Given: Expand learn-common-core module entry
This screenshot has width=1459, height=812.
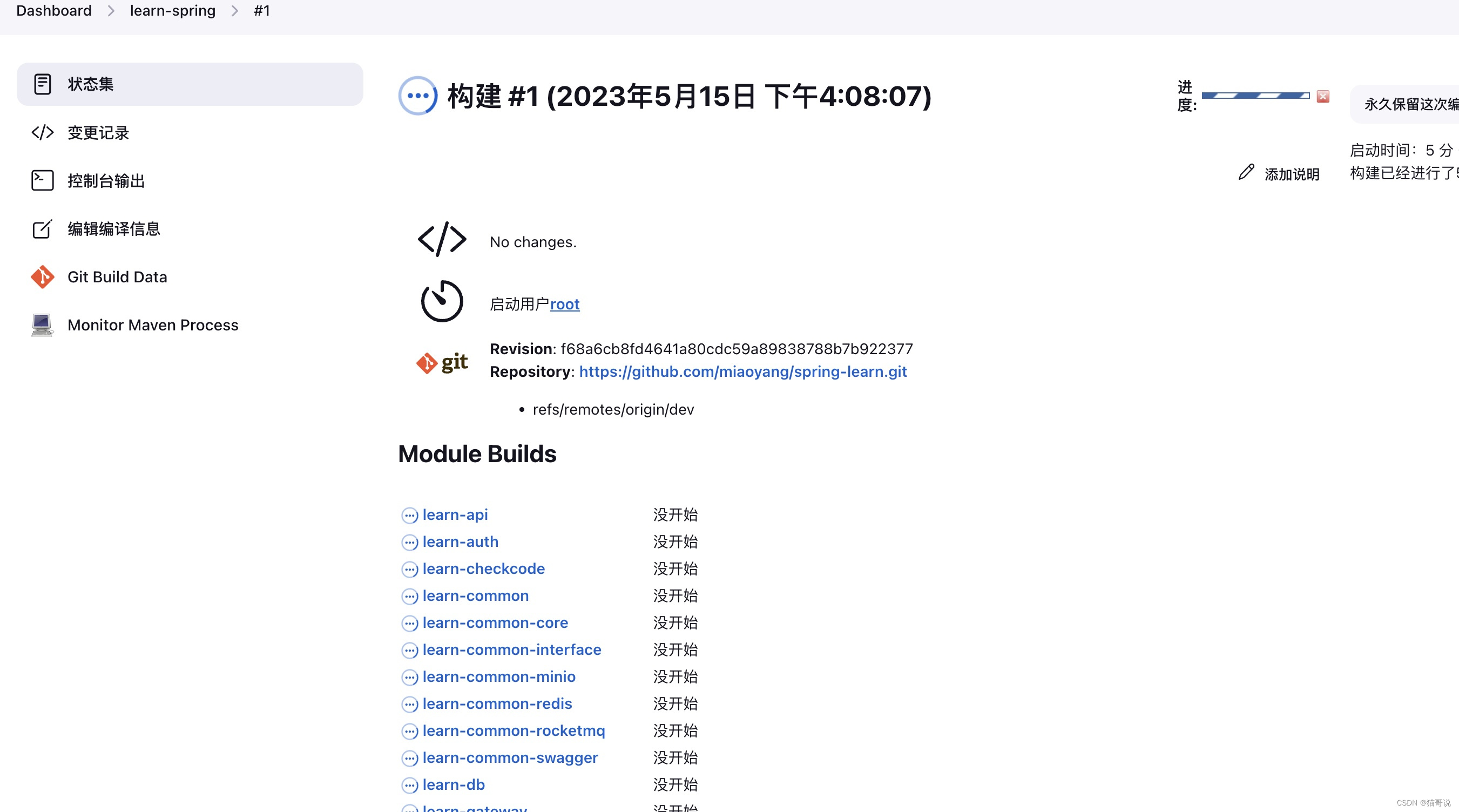Looking at the screenshot, I should pyautogui.click(x=495, y=622).
